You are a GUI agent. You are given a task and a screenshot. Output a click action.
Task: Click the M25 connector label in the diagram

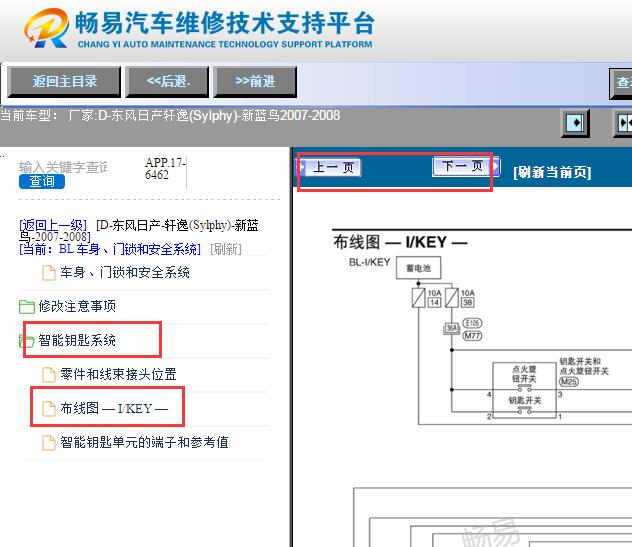[569, 382]
